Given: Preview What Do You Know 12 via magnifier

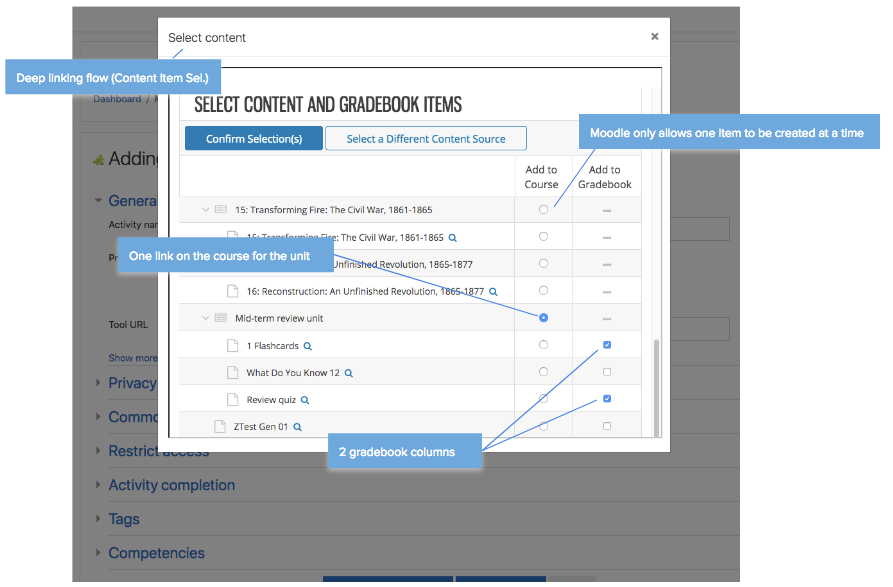Looking at the screenshot, I should coord(349,373).
